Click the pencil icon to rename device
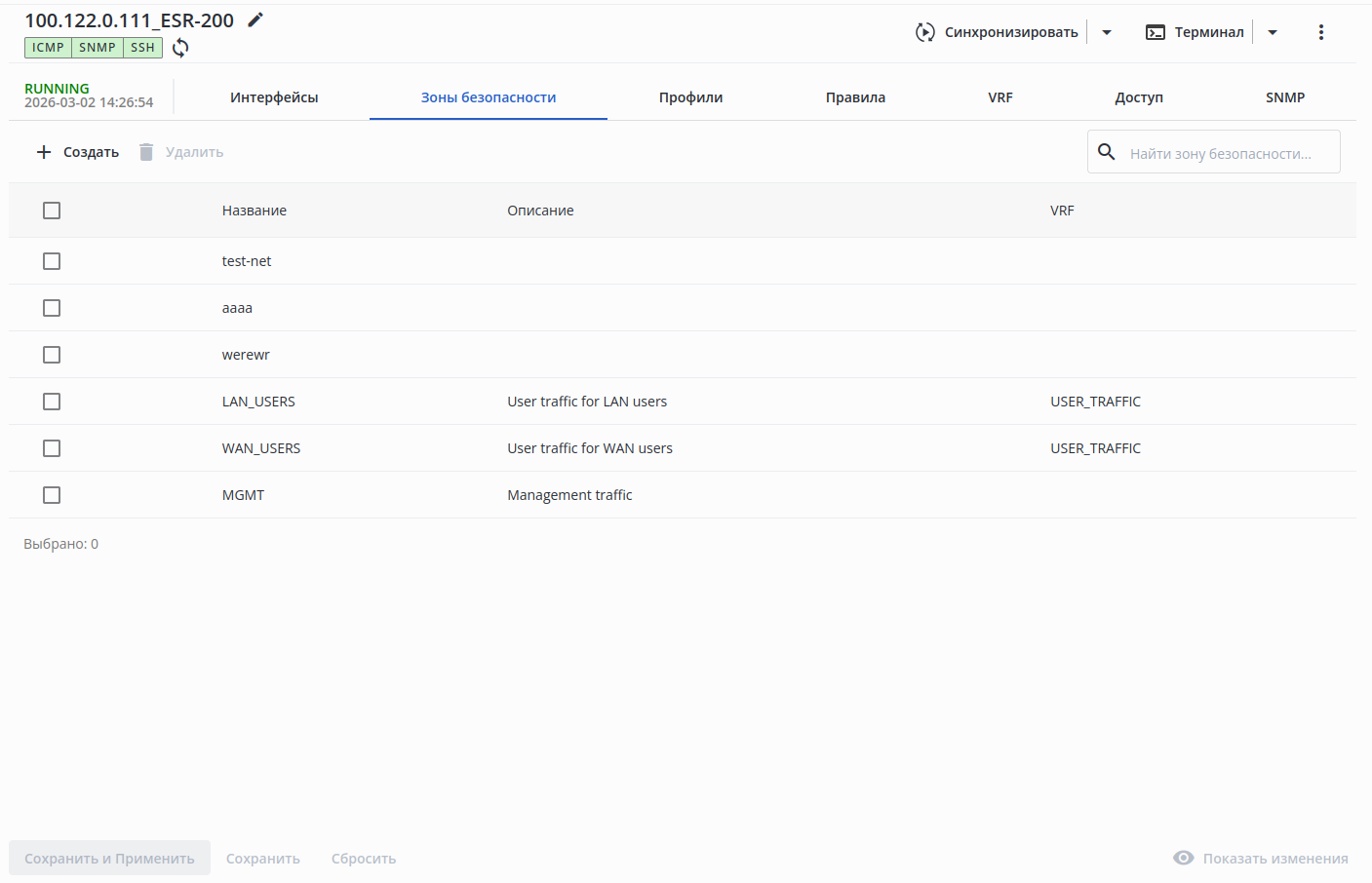This screenshot has width=1372, height=883. coord(255,20)
